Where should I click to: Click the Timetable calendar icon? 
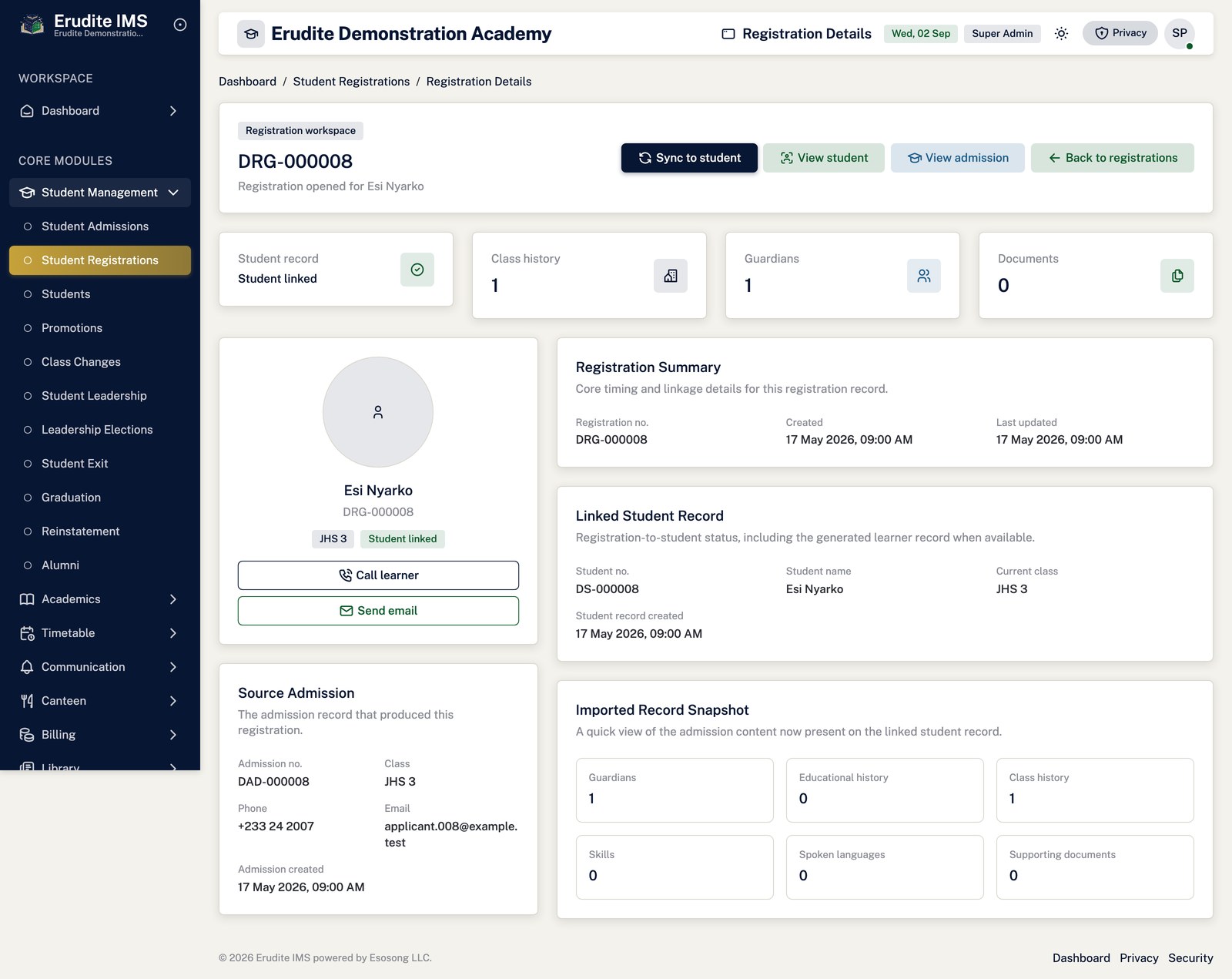[27, 633]
